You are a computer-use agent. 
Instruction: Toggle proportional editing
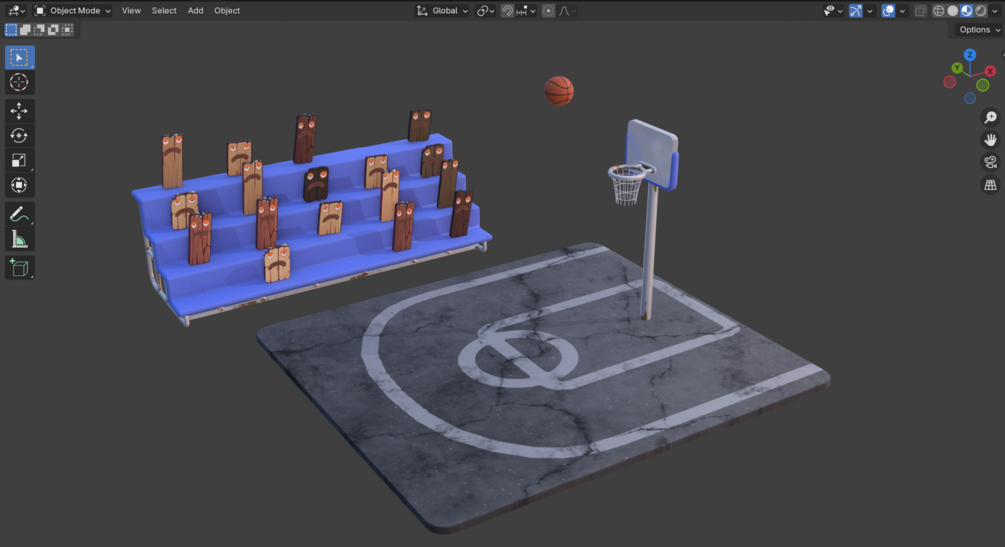(x=548, y=10)
